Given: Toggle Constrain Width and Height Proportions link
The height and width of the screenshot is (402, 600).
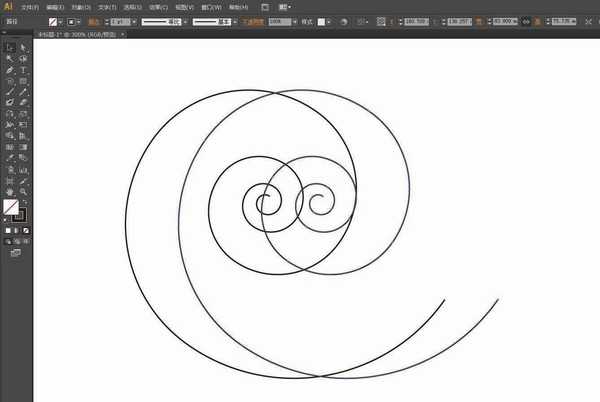Looking at the screenshot, I should click(x=525, y=20).
